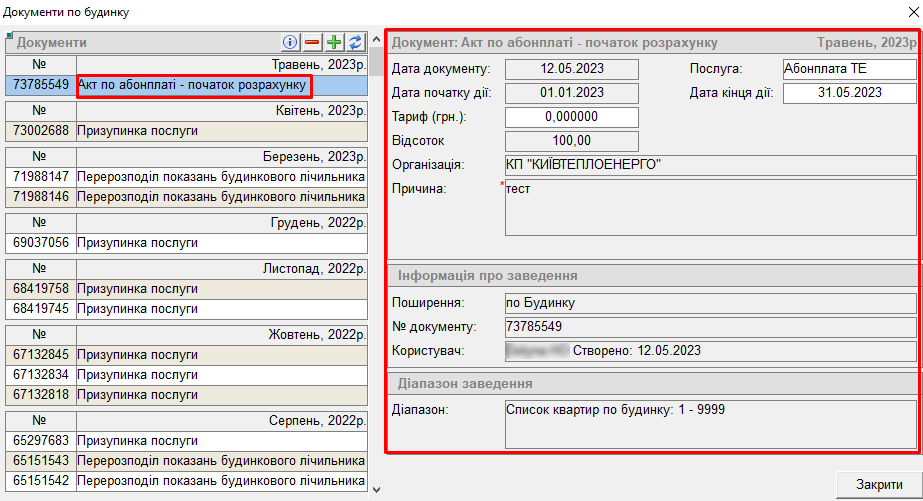Click into the Причина text area
The width and height of the screenshot is (923, 501).
tap(710, 207)
